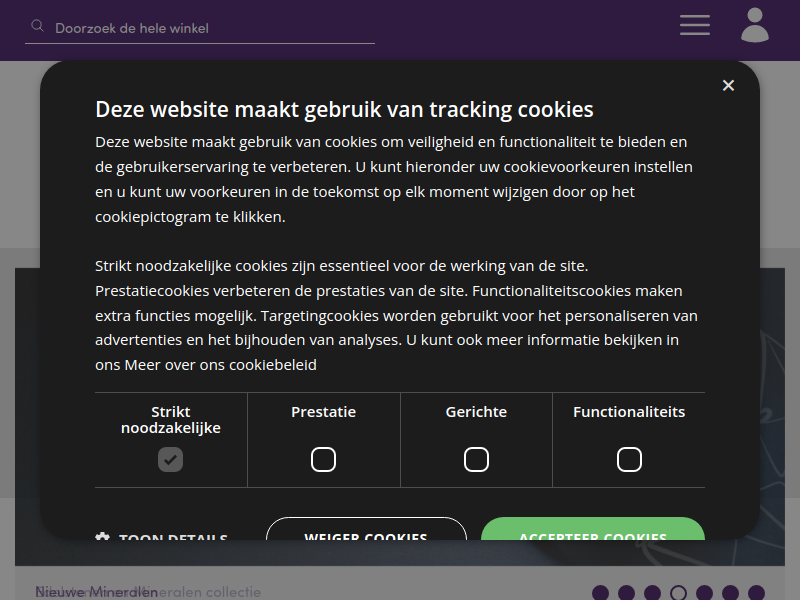Screen dimensions: 800x600
Task: Enable the Prestatie cookies checkbox
Action: (323, 459)
